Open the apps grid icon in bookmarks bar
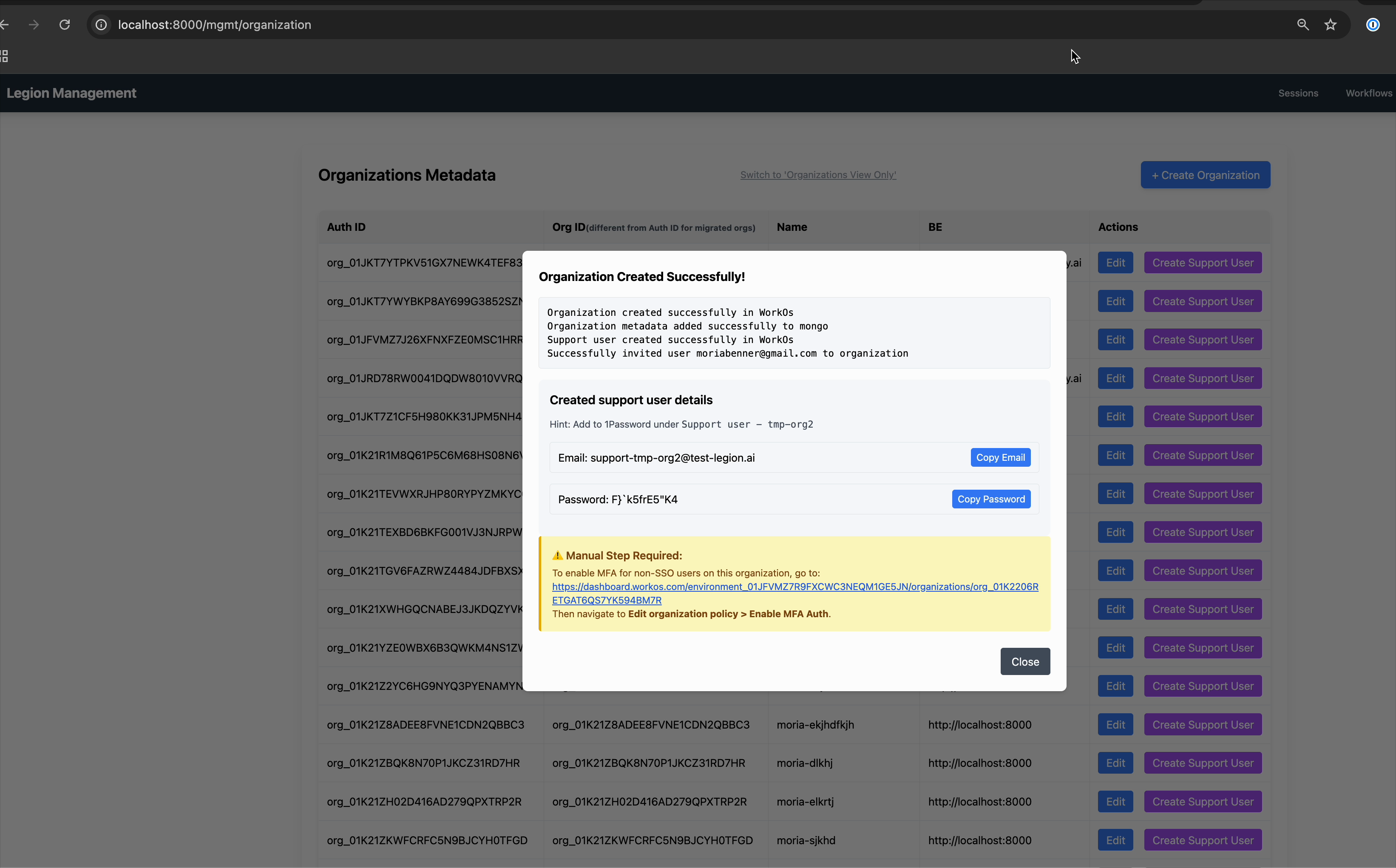This screenshot has width=1396, height=868. [5, 56]
